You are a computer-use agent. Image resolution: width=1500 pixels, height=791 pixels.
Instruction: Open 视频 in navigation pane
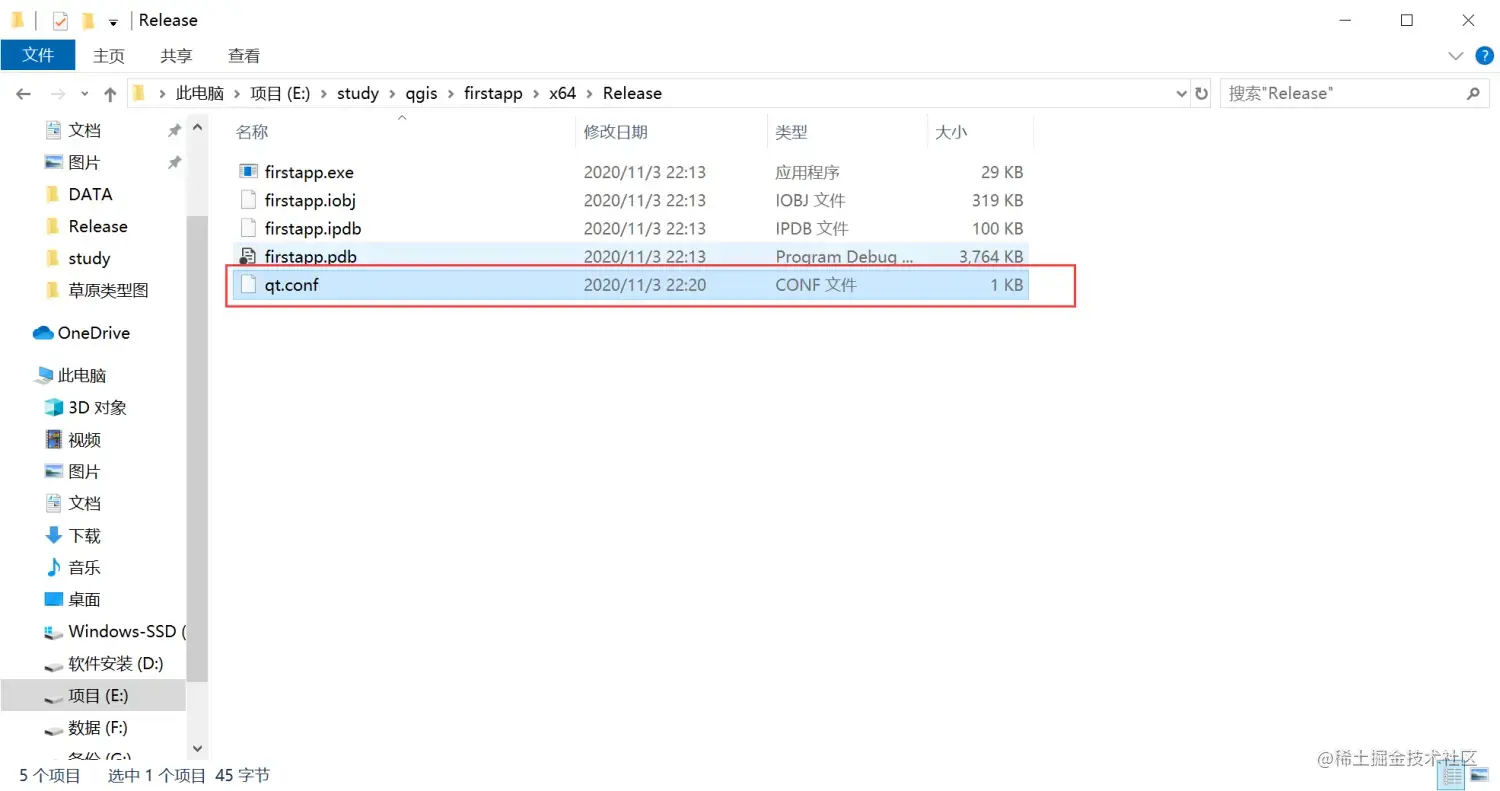click(84, 439)
